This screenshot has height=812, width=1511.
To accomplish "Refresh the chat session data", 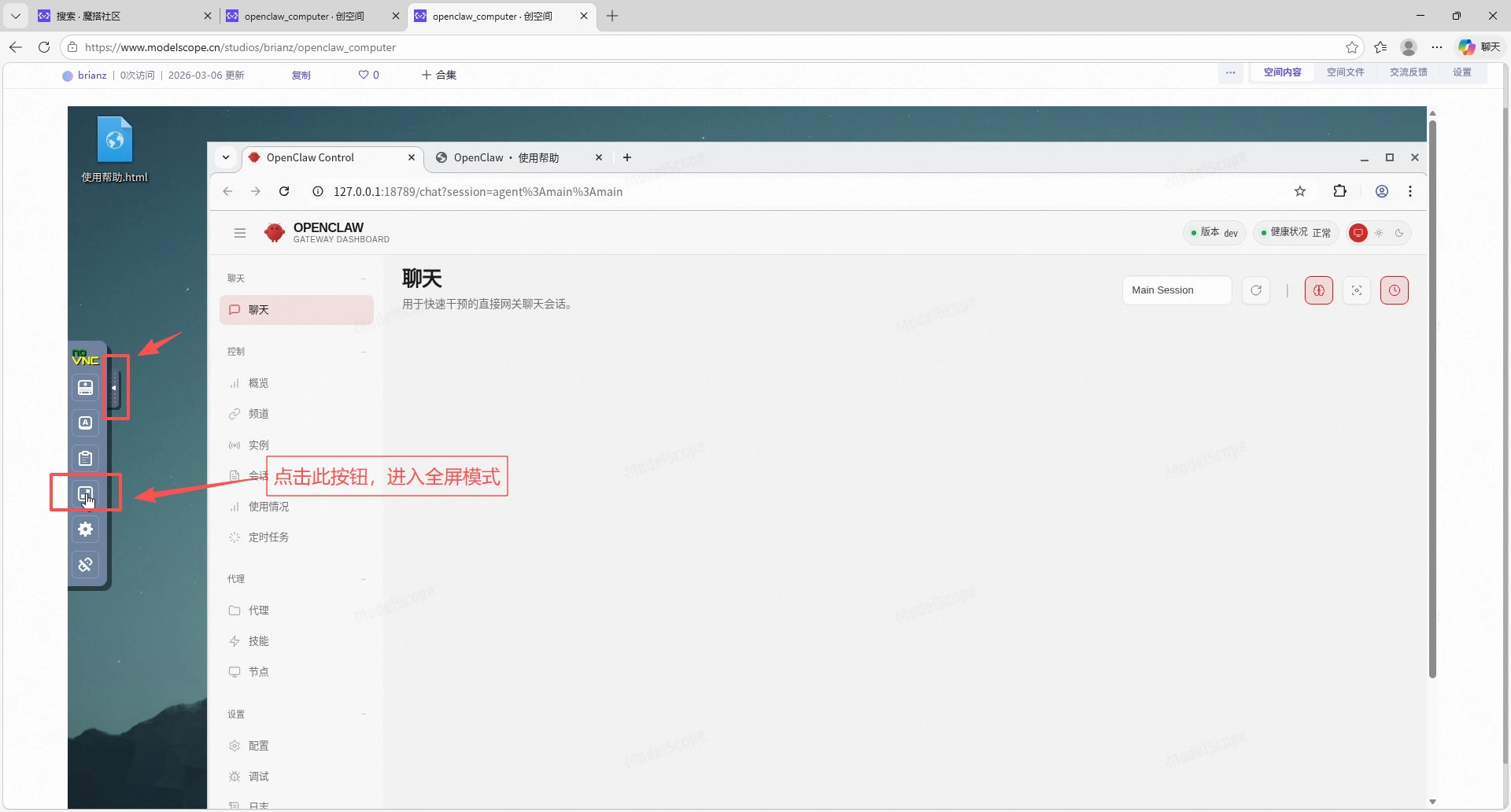I will tap(1256, 290).
